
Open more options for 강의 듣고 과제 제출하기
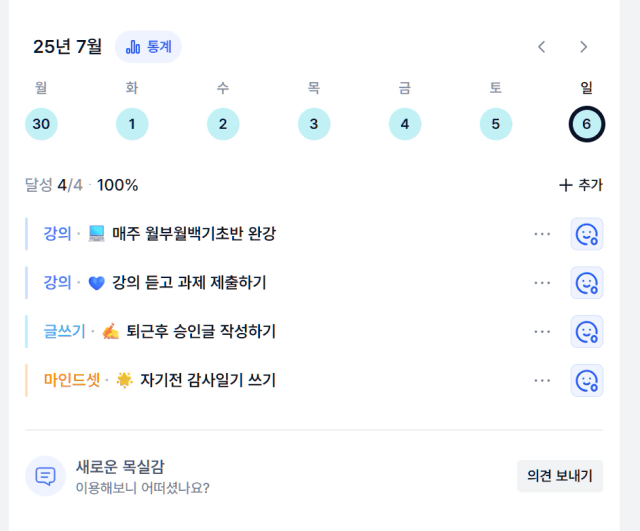click(x=542, y=283)
